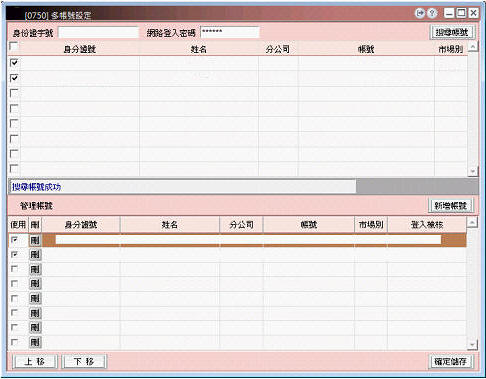Toggle 使用 checkbox on second lower row
Image resolution: width=486 pixels, height=379 pixels.
point(14,254)
